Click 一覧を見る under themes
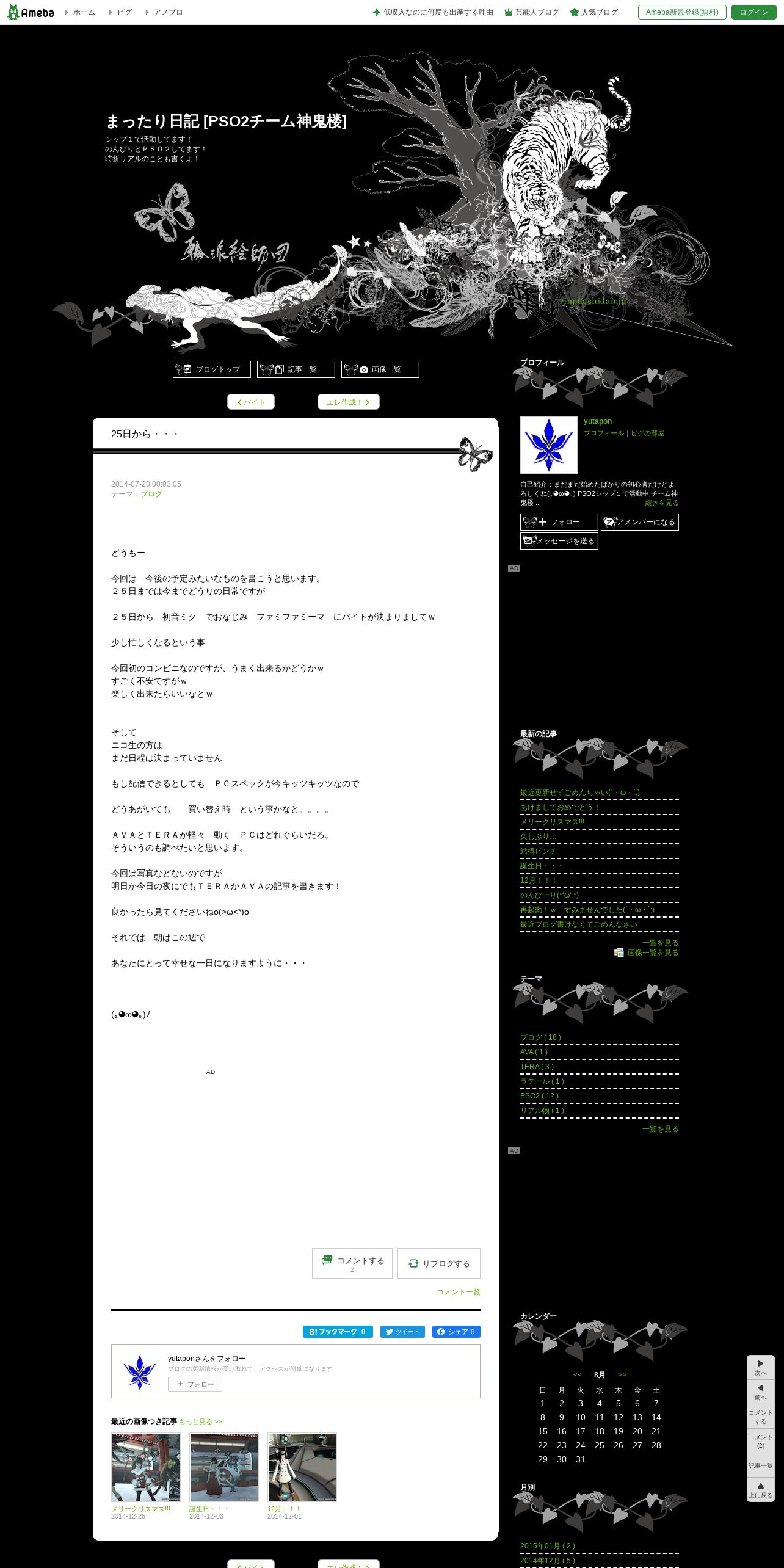This screenshot has width=784, height=1568. [x=661, y=1129]
